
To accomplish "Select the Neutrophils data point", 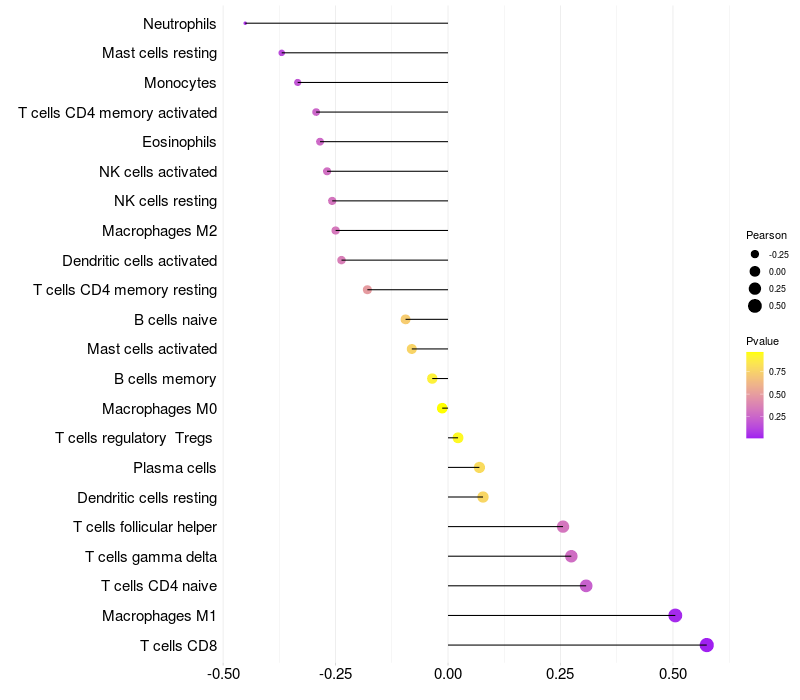I will pos(245,23).
